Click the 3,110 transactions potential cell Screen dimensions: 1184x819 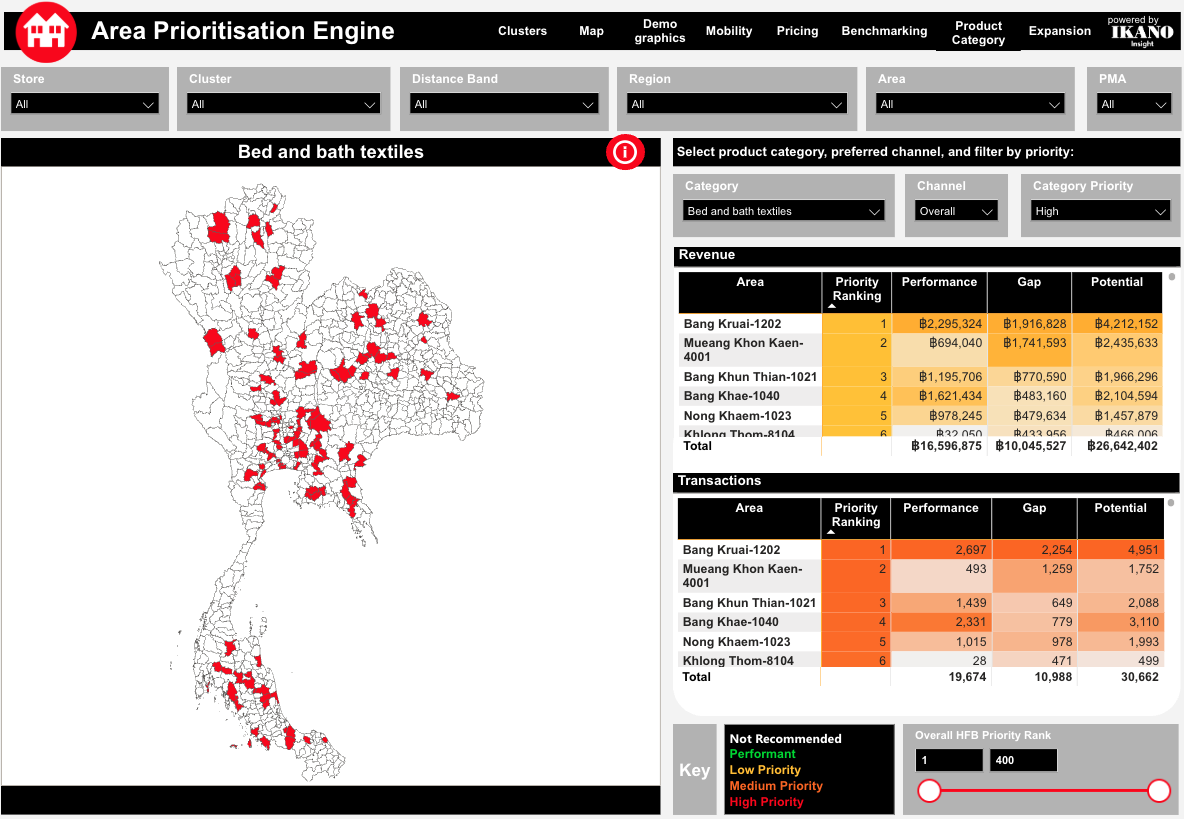coord(1121,622)
